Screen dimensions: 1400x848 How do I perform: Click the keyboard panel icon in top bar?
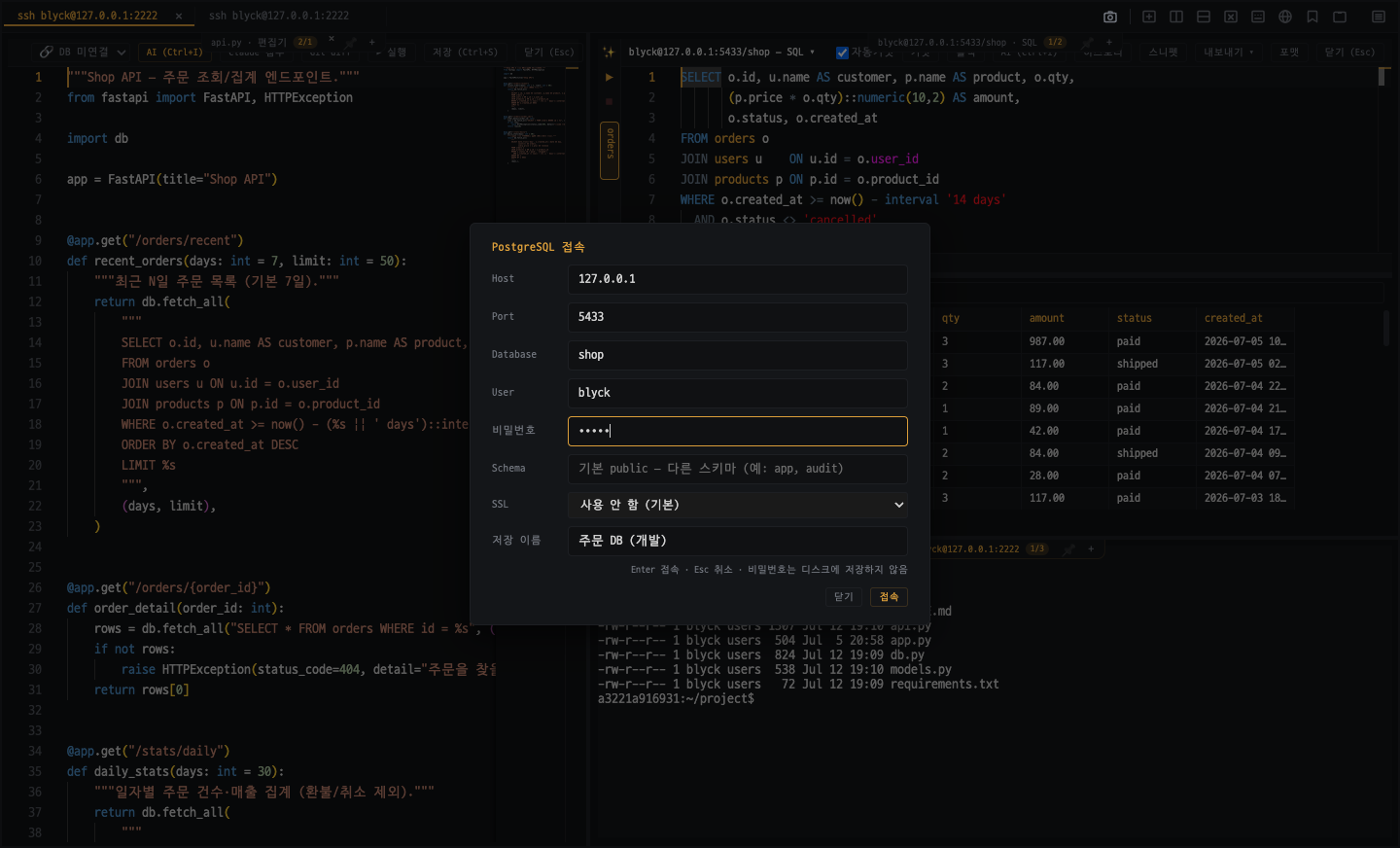click(1258, 17)
